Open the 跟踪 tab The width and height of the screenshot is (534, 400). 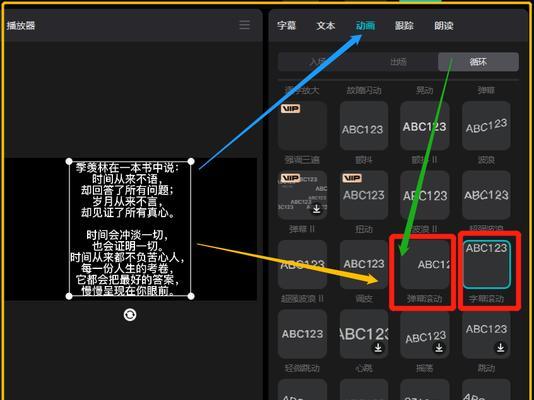[404, 26]
